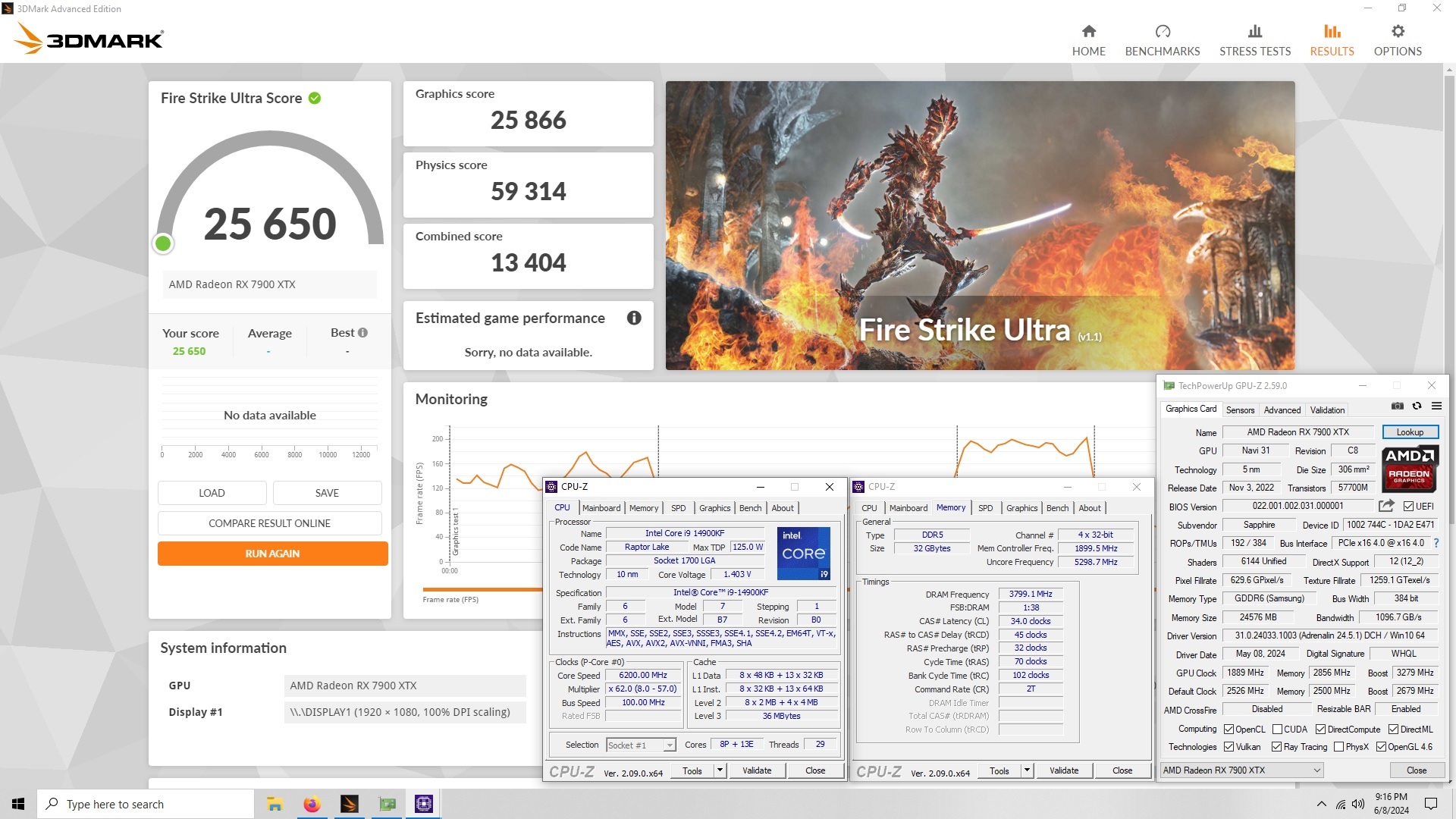Click the Intel Core i9 logo in CPU-Z

(803, 554)
